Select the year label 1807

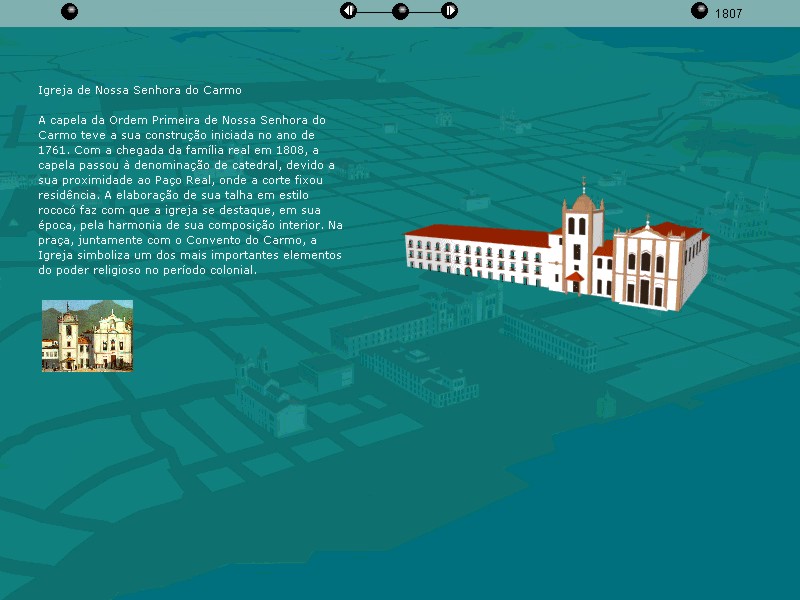pyautogui.click(x=728, y=14)
